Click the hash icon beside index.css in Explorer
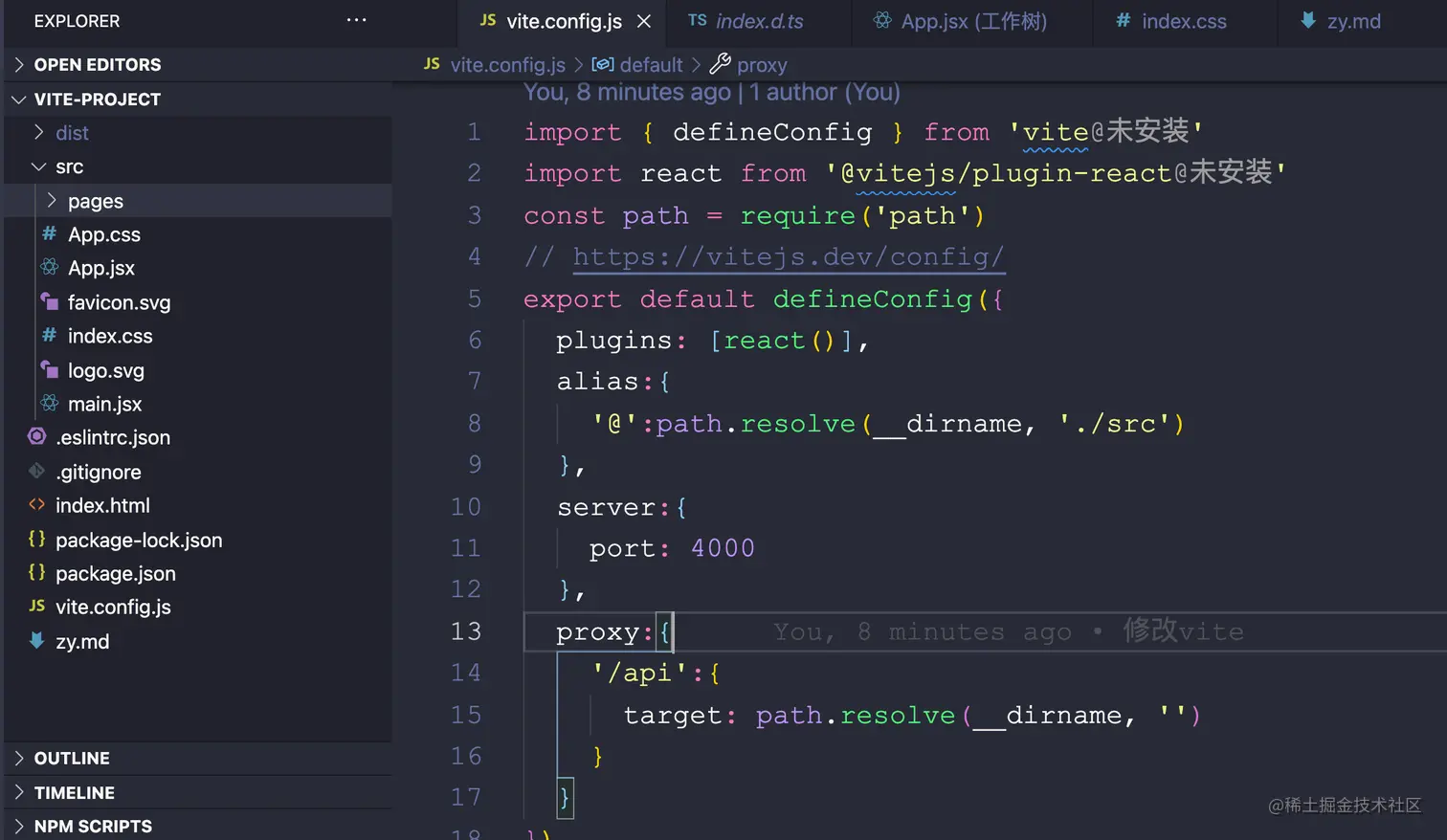This screenshot has height=840, width=1447. [50, 336]
